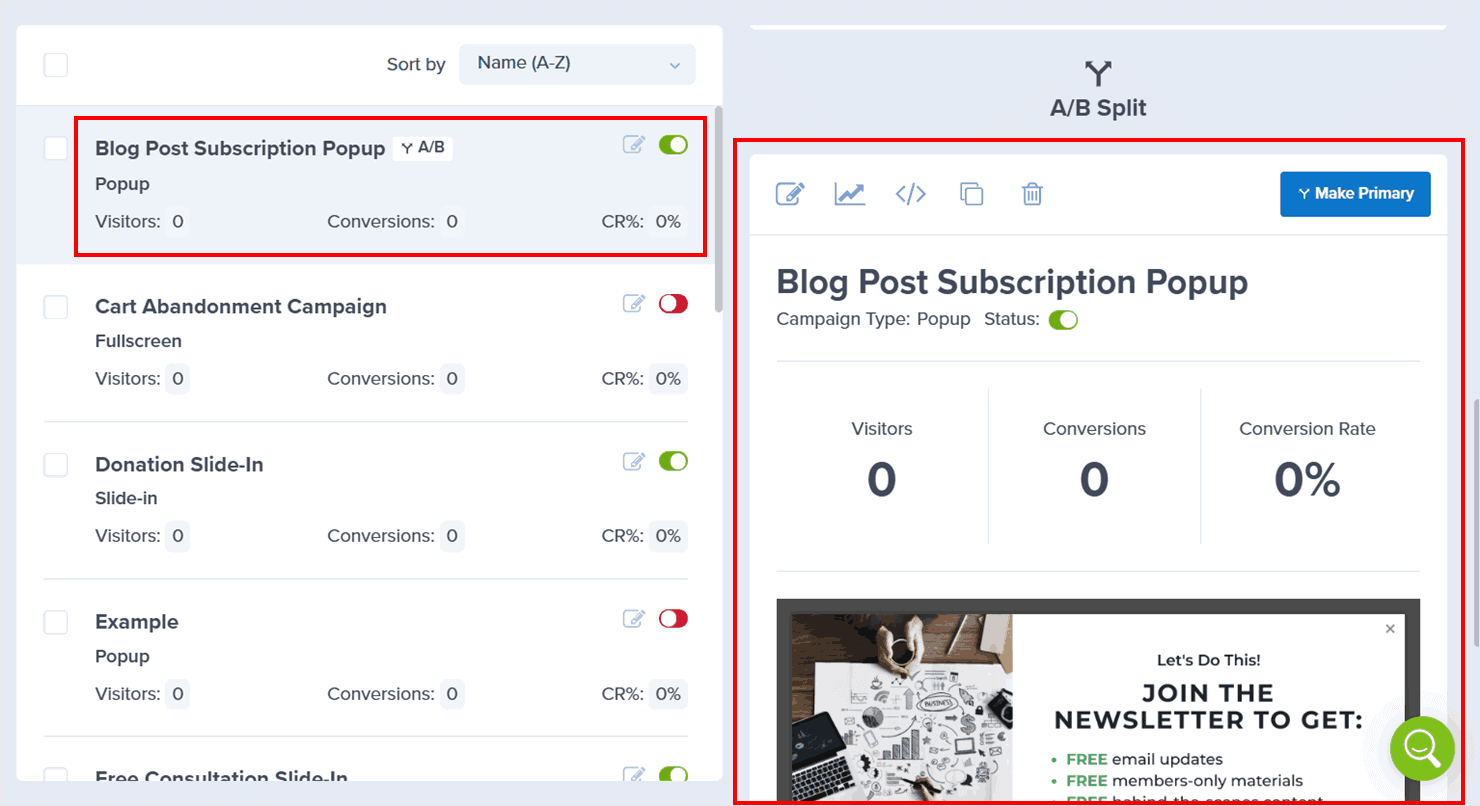Edit Donation Slide-In with its pencil icon

(x=634, y=461)
